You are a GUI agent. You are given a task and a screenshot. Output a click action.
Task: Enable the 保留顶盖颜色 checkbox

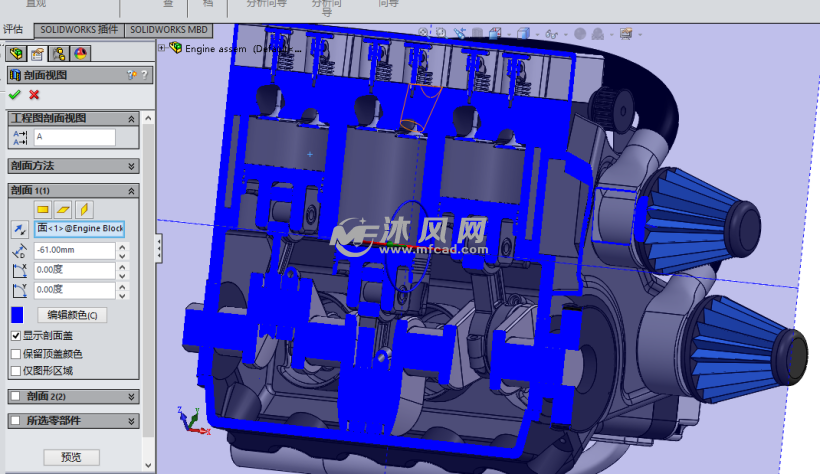pos(15,353)
